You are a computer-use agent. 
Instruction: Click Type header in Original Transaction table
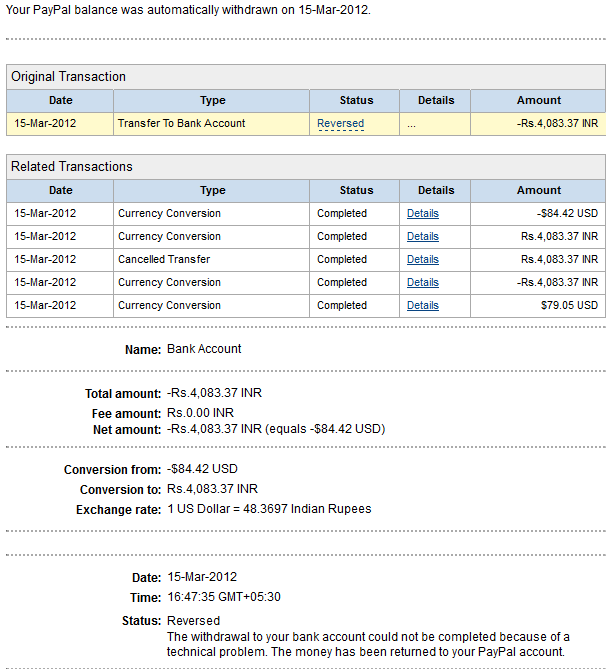coord(212,100)
